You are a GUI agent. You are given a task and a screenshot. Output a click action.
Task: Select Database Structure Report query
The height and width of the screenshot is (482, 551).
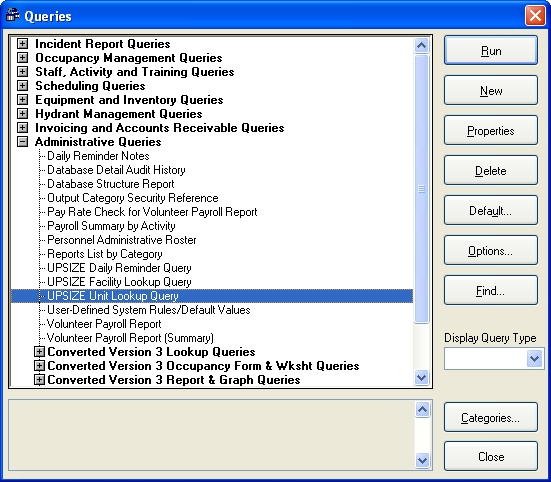111,184
